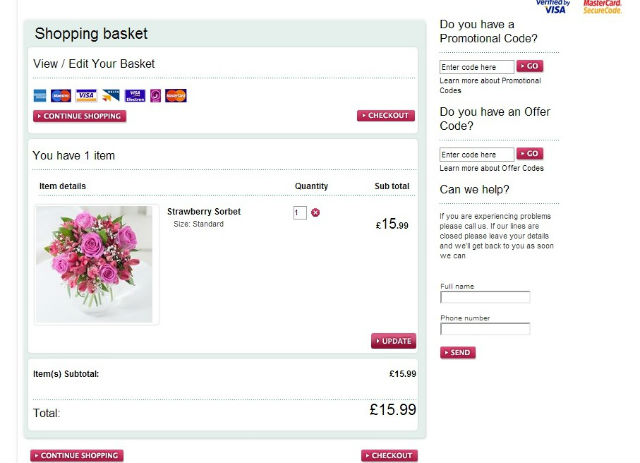640x463 pixels.
Task: Focus the Offer Code entry field
Action: 477,154
